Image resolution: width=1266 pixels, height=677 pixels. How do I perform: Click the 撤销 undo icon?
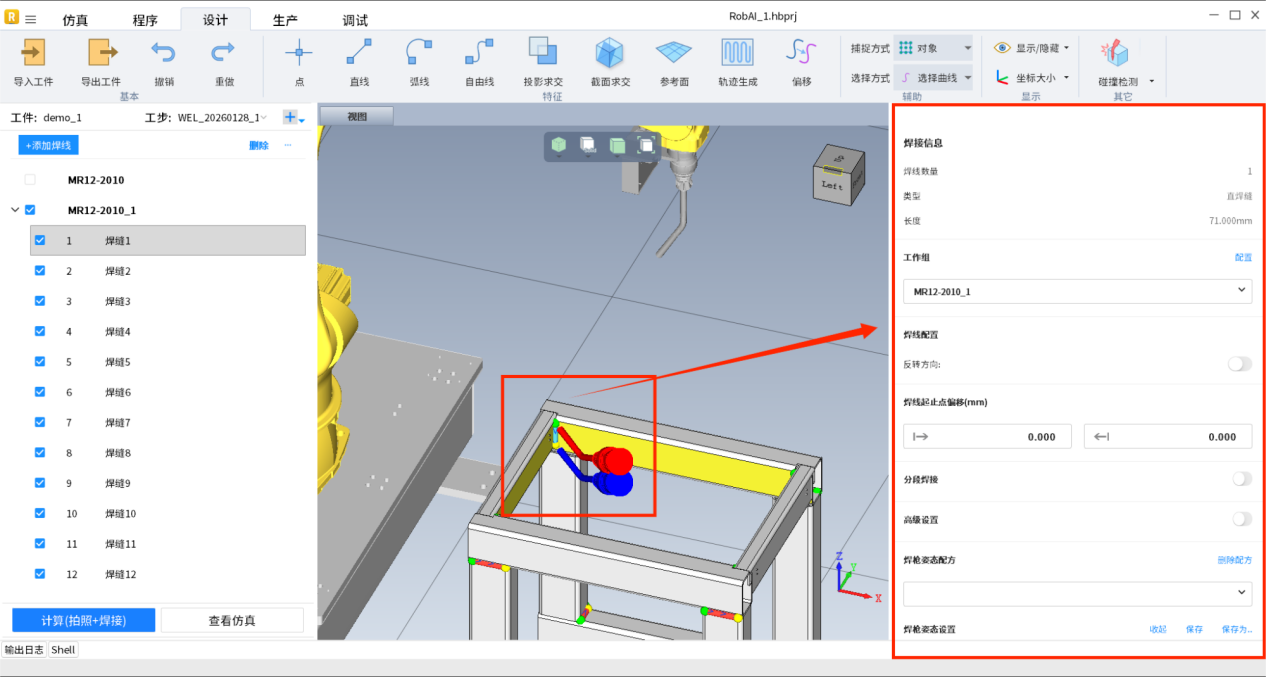pyautogui.click(x=163, y=53)
